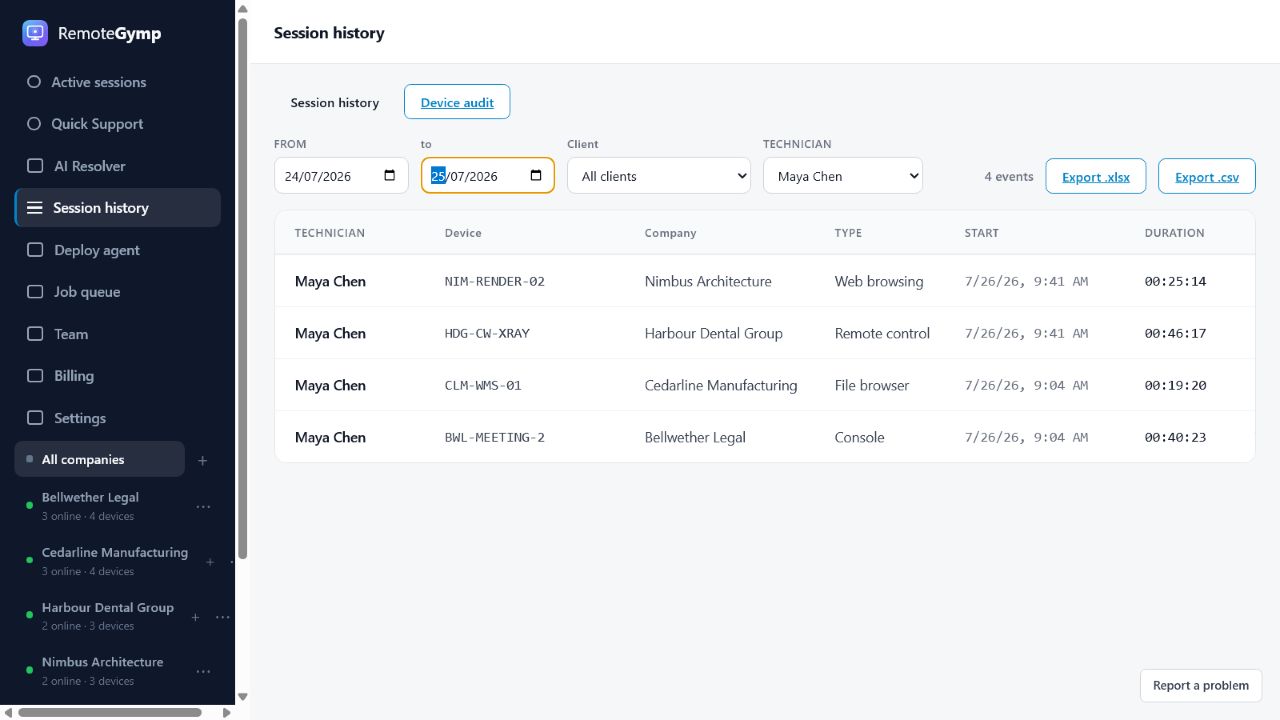Open Harbour Dental Group more options menu

(x=223, y=617)
